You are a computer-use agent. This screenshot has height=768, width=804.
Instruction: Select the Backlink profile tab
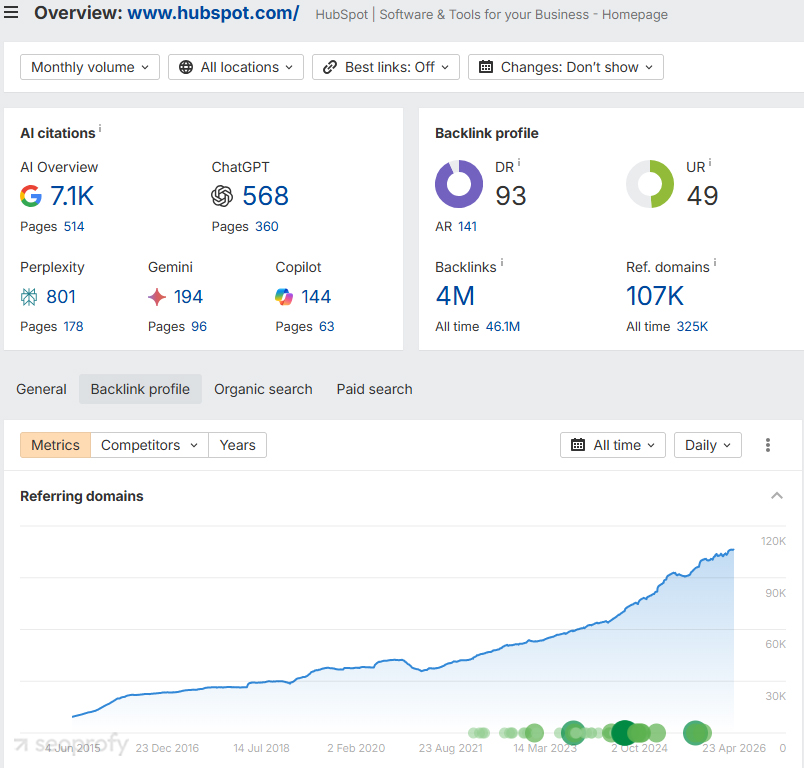(140, 389)
